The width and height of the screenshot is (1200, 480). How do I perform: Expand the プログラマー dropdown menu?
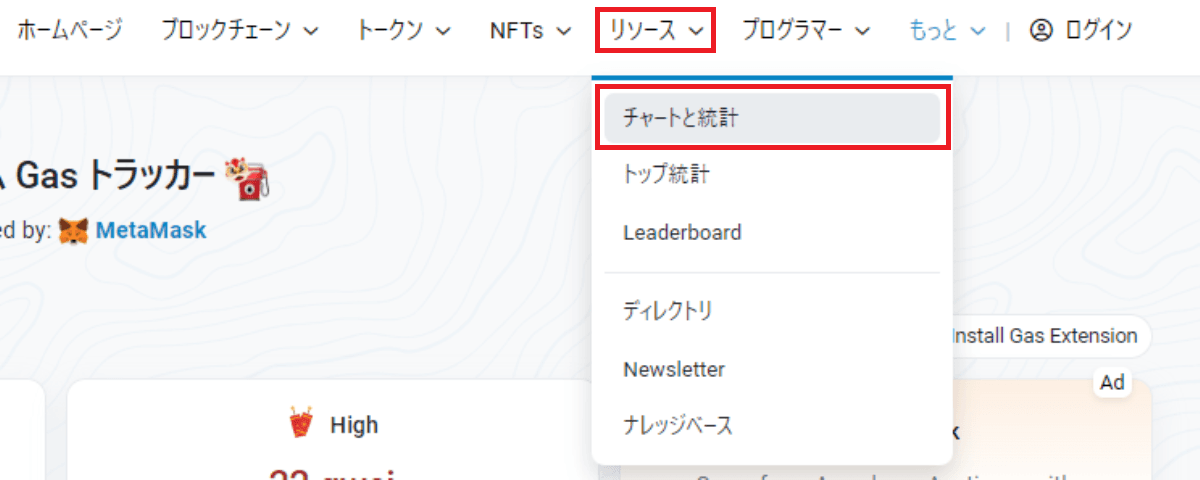[807, 30]
